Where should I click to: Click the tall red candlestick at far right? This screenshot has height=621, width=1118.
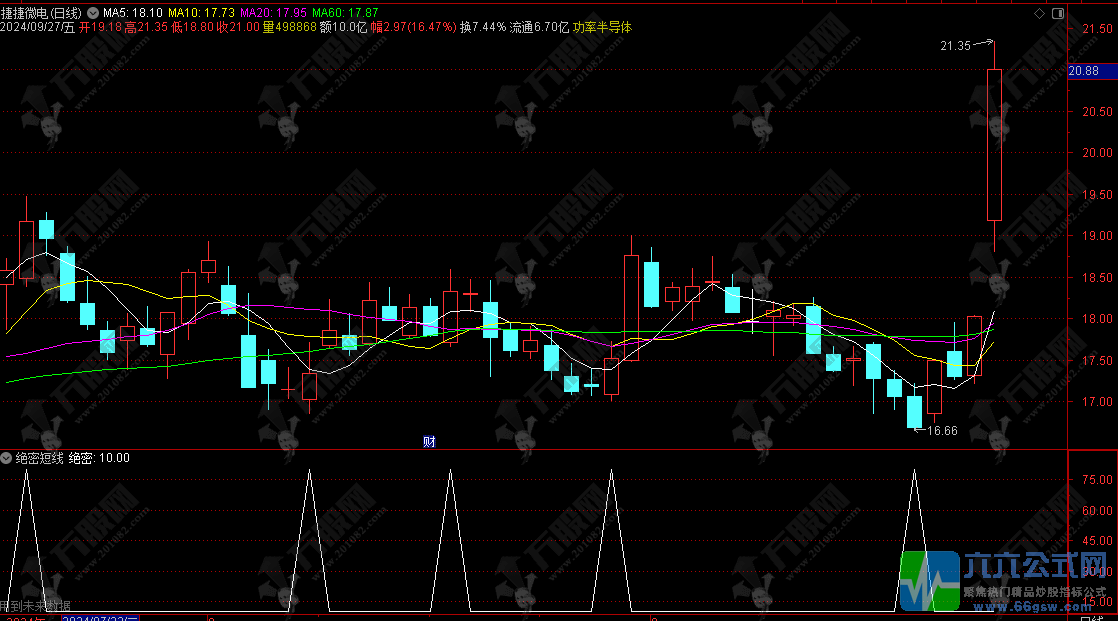coord(994,144)
